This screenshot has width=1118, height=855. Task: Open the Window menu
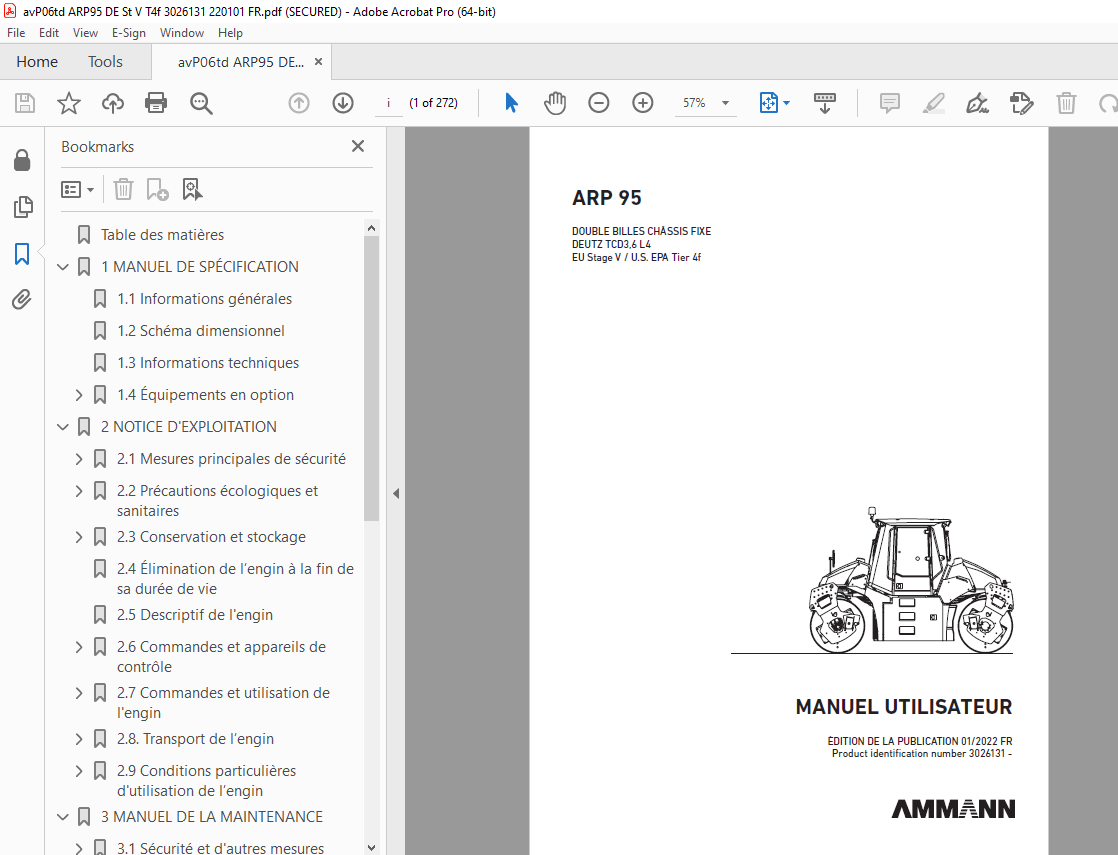182,33
